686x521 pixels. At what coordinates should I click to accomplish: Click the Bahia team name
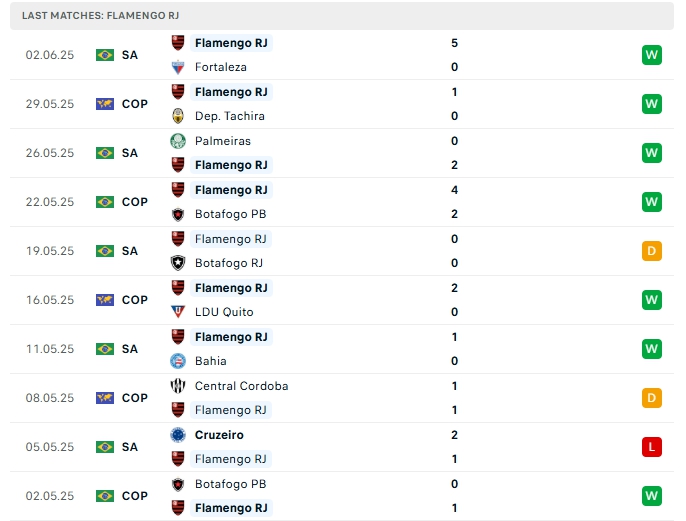pyautogui.click(x=211, y=361)
